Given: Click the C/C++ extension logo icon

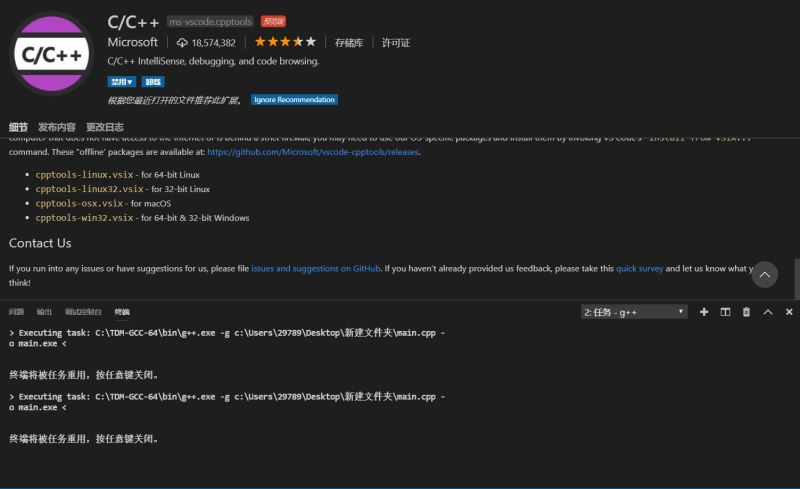Looking at the screenshot, I should (52, 54).
